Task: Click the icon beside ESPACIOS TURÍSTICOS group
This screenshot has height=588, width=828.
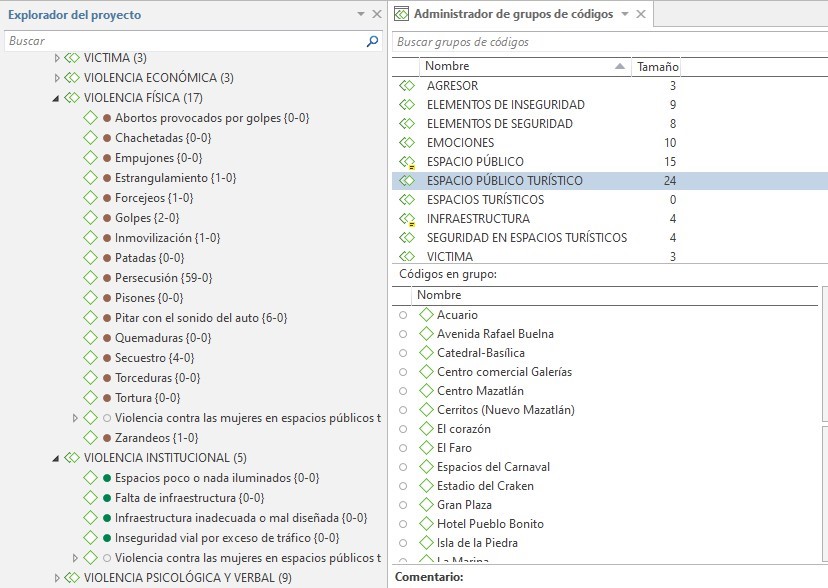Action: pyautogui.click(x=406, y=199)
